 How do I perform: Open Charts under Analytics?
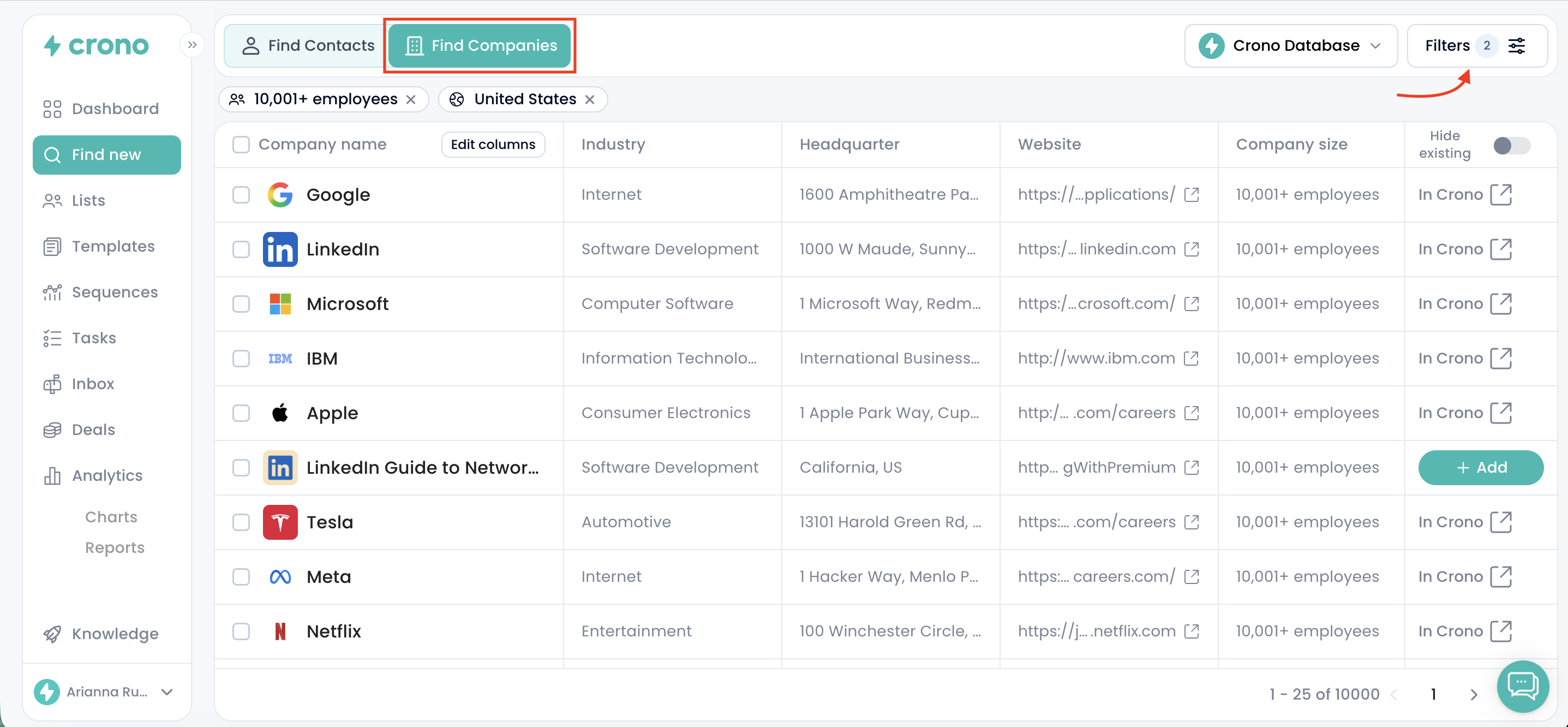[x=111, y=517]
